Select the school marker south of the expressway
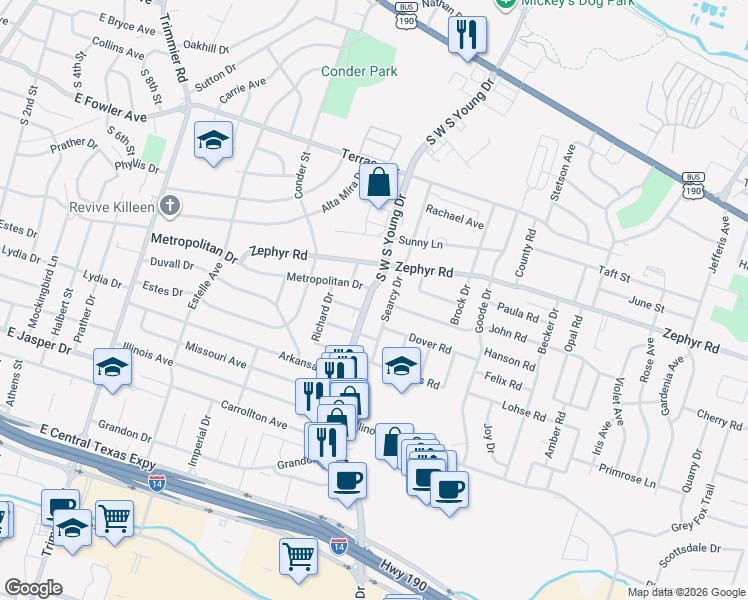 tap(72, 531)
